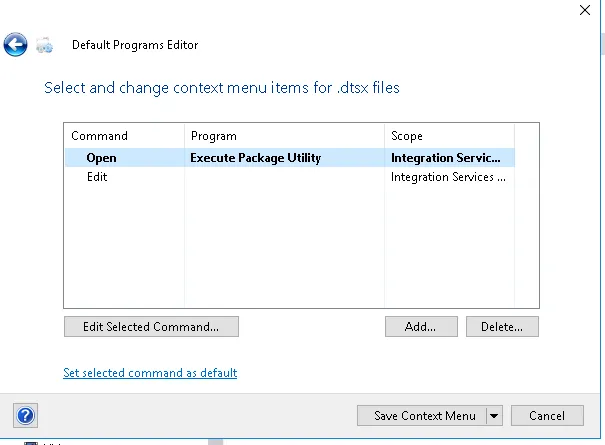
Task: Click the blue back arrow button
Action: (x=15, y=44)
